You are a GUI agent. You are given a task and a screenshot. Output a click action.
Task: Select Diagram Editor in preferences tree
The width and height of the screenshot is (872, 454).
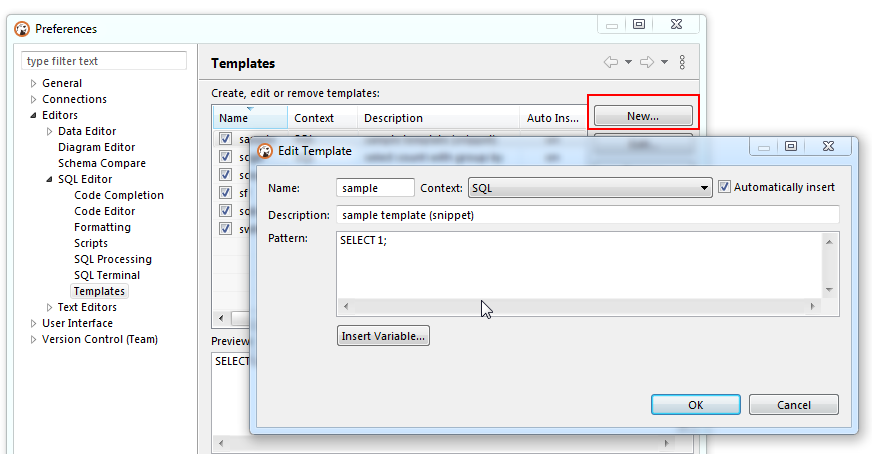[97, 147]
